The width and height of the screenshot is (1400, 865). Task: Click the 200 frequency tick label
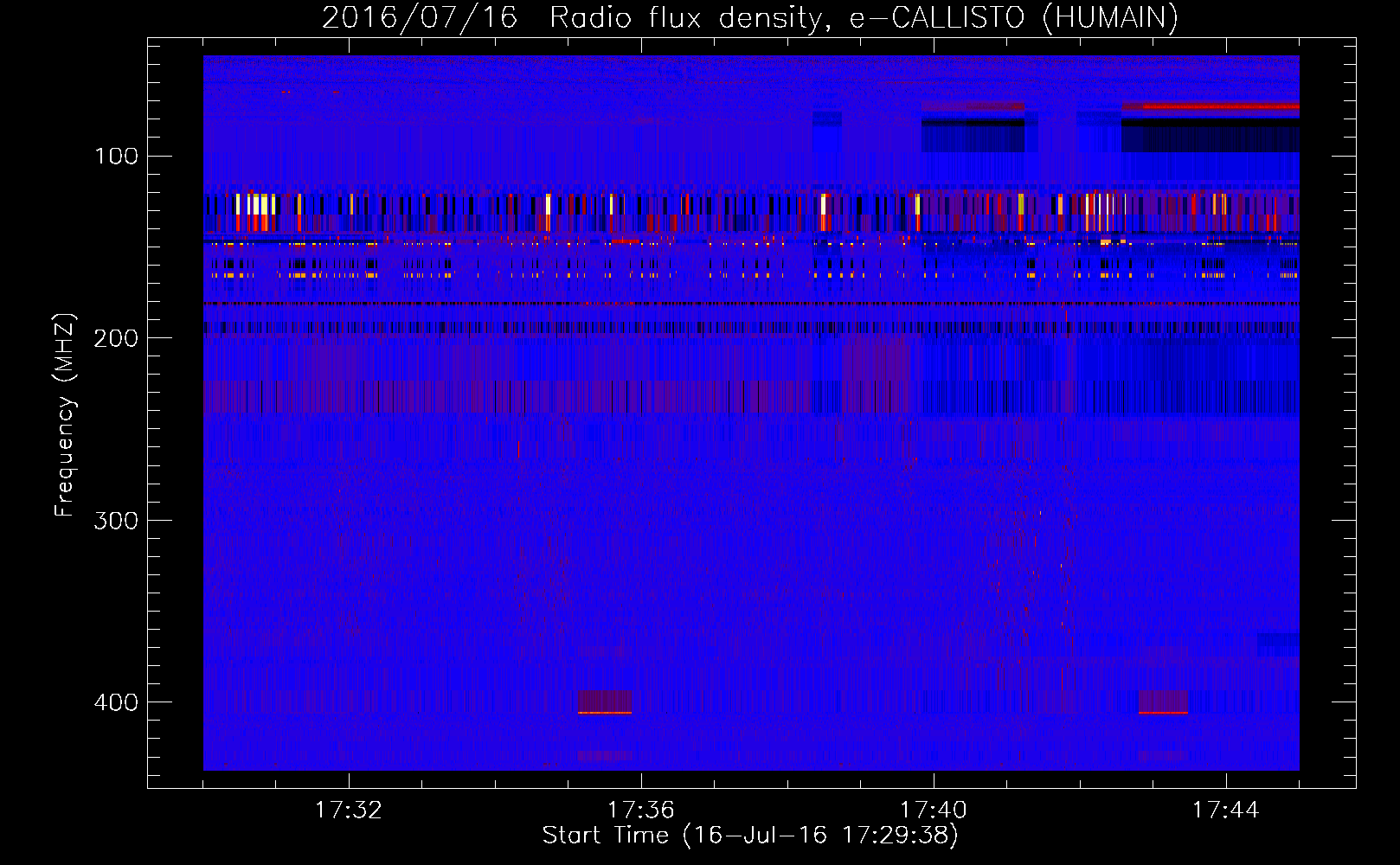pyautogui.click(x=116, y=338)
